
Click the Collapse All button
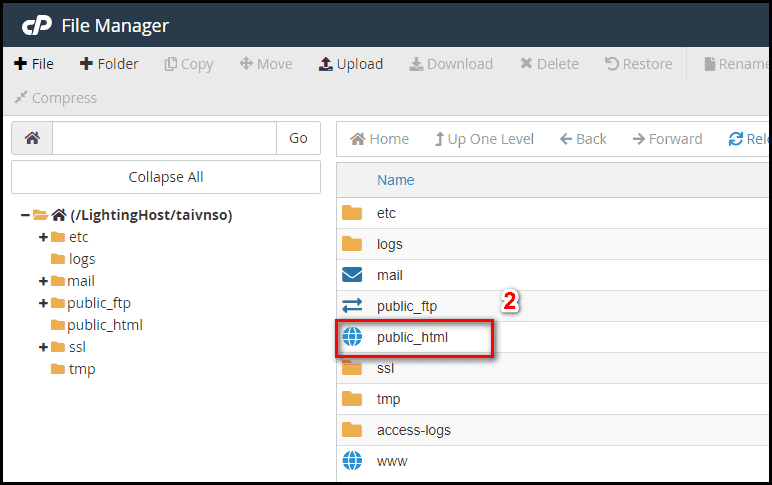point(166,177)
